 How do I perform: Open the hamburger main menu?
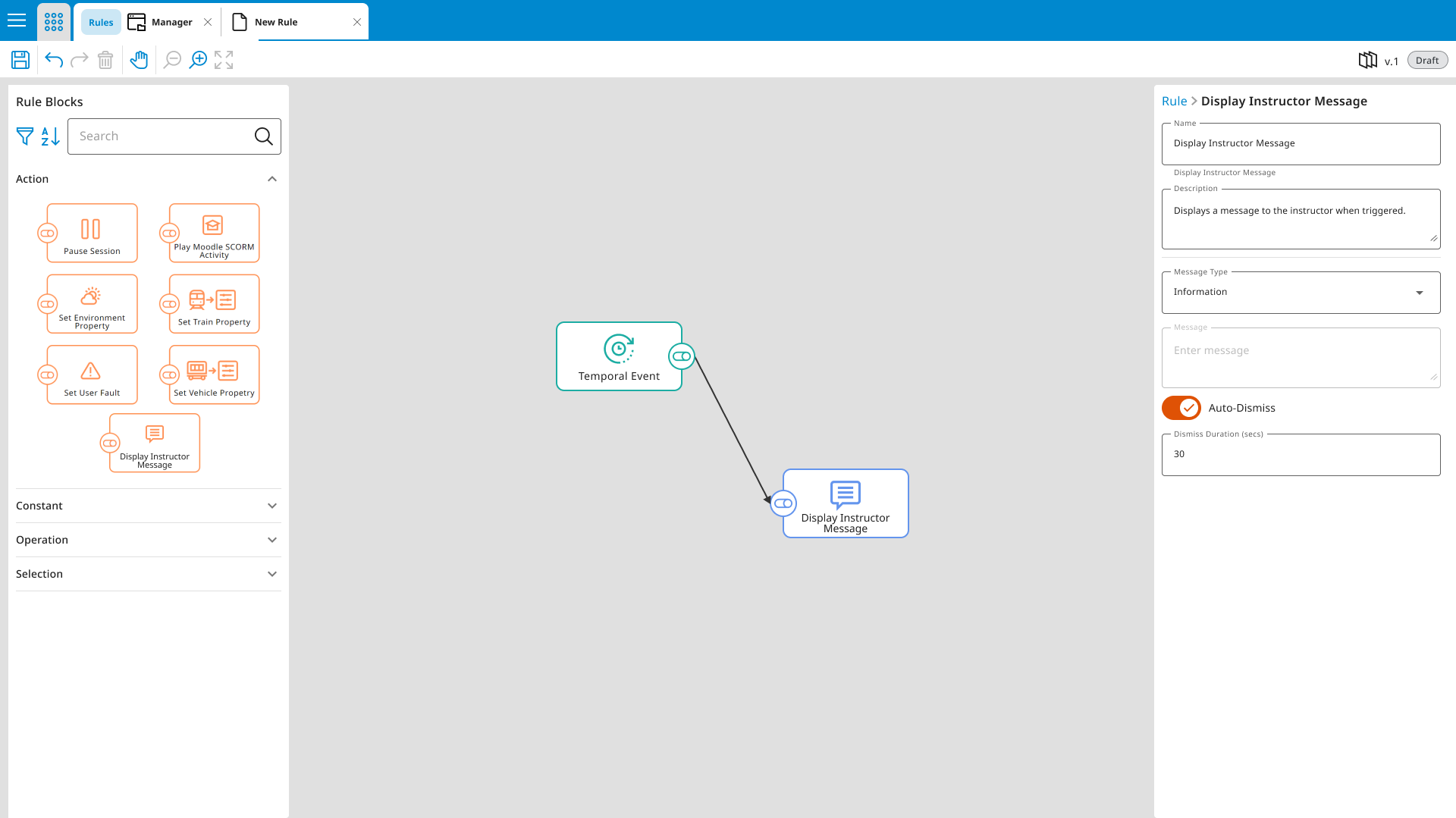point(17,20)
